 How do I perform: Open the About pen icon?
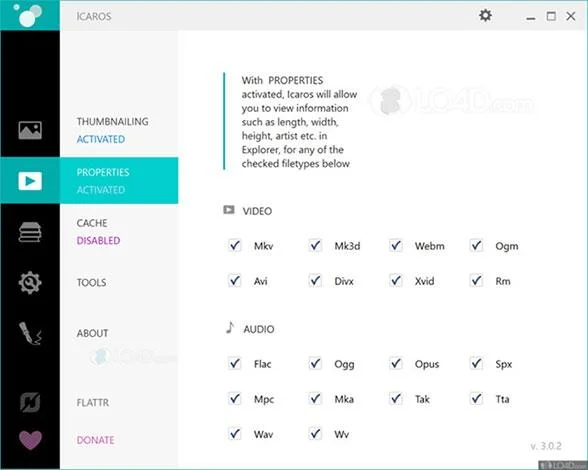[x=30, y=333]
